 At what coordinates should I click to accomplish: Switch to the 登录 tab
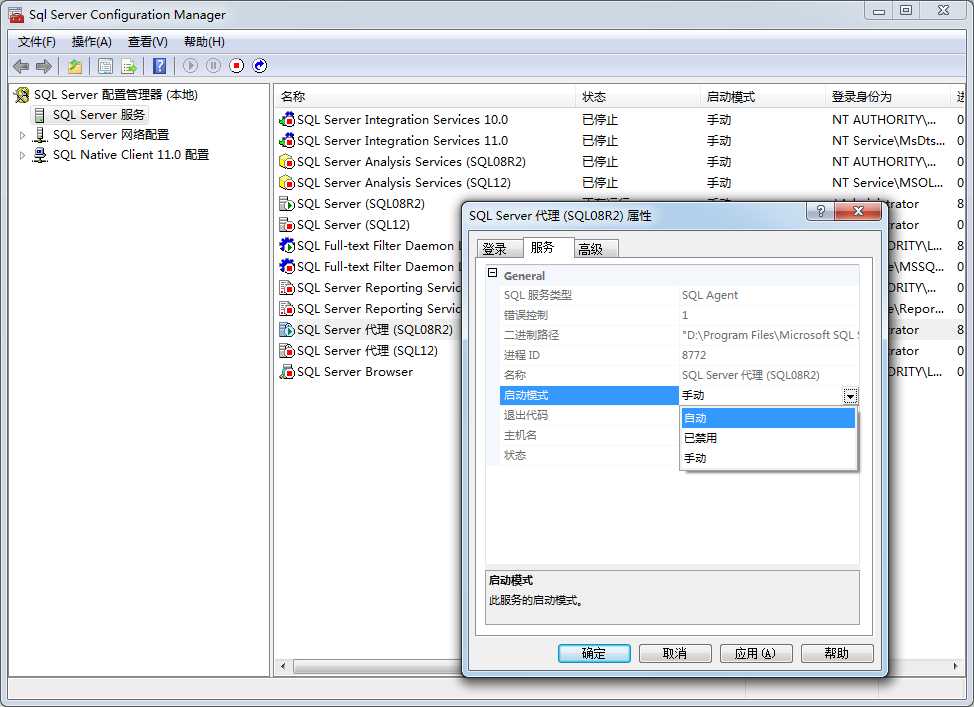pos(499,249)
